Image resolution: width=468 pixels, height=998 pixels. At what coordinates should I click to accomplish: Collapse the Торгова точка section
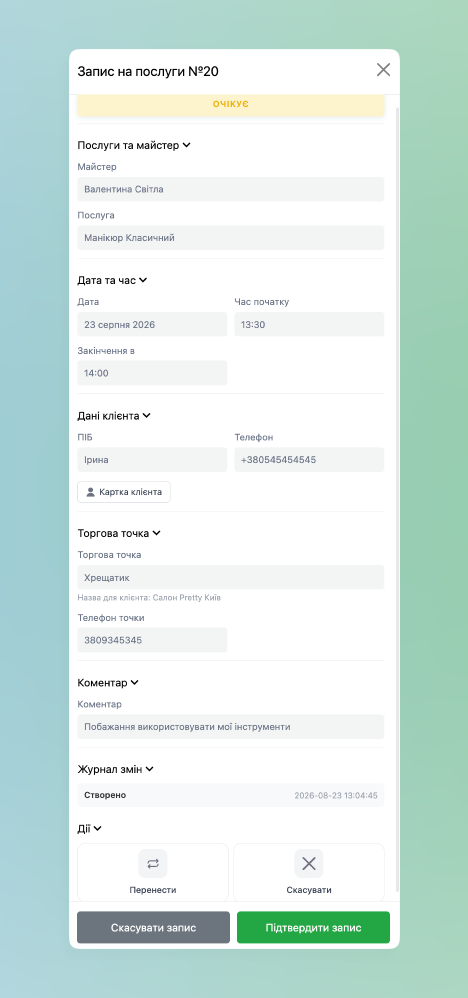(x=157, y=533)
